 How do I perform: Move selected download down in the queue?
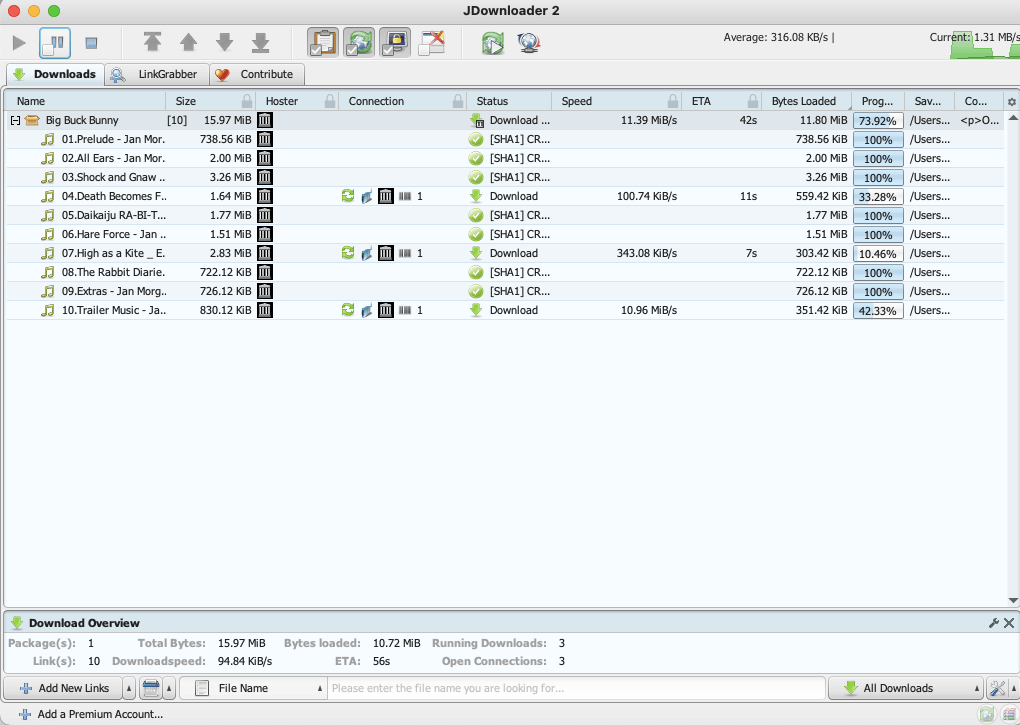pos(224,42)
